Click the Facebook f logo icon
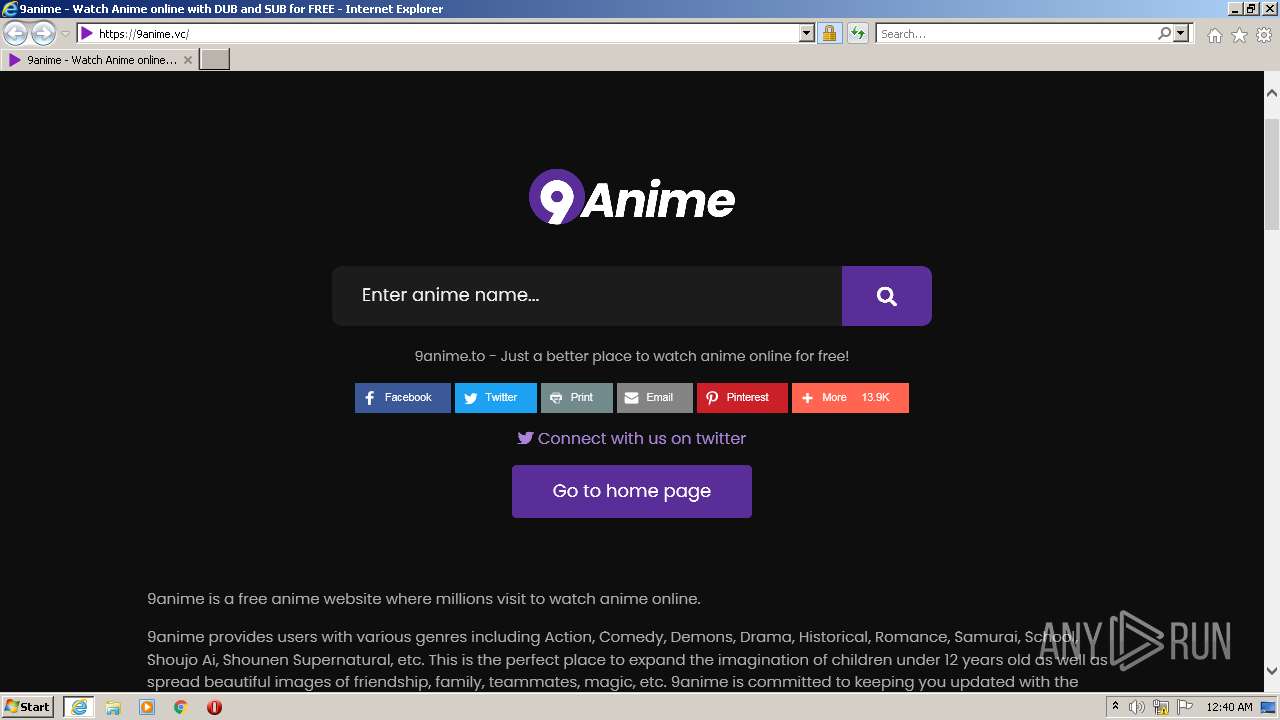 369,398
